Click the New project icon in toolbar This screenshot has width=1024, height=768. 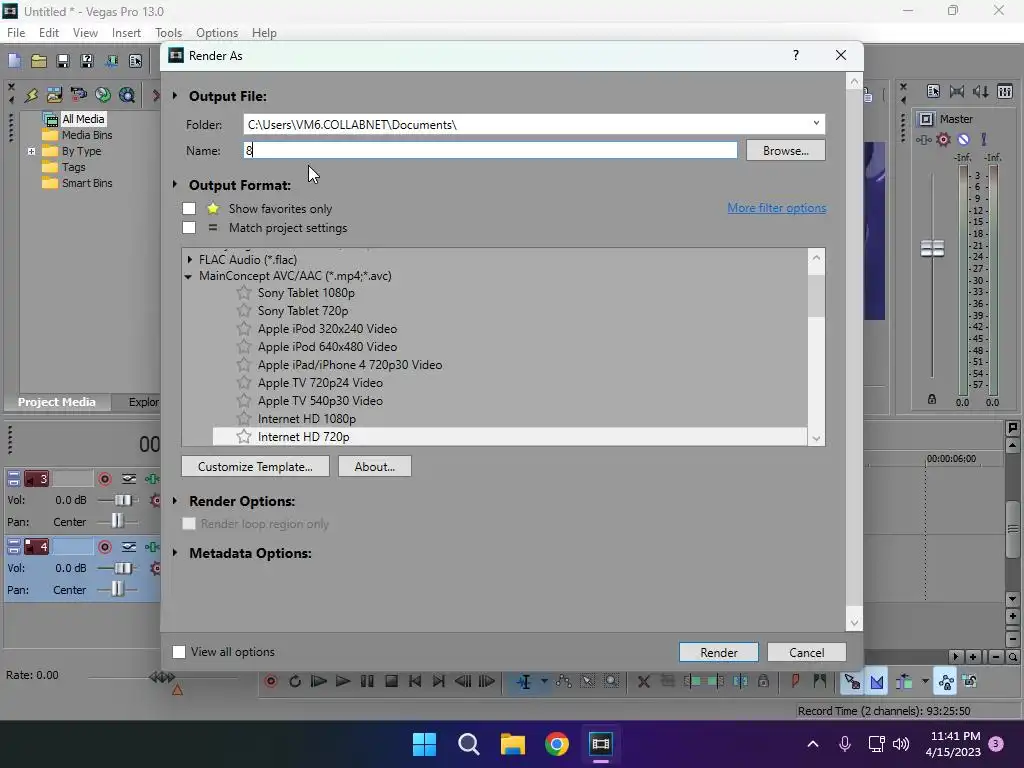(x=14, y=61)
